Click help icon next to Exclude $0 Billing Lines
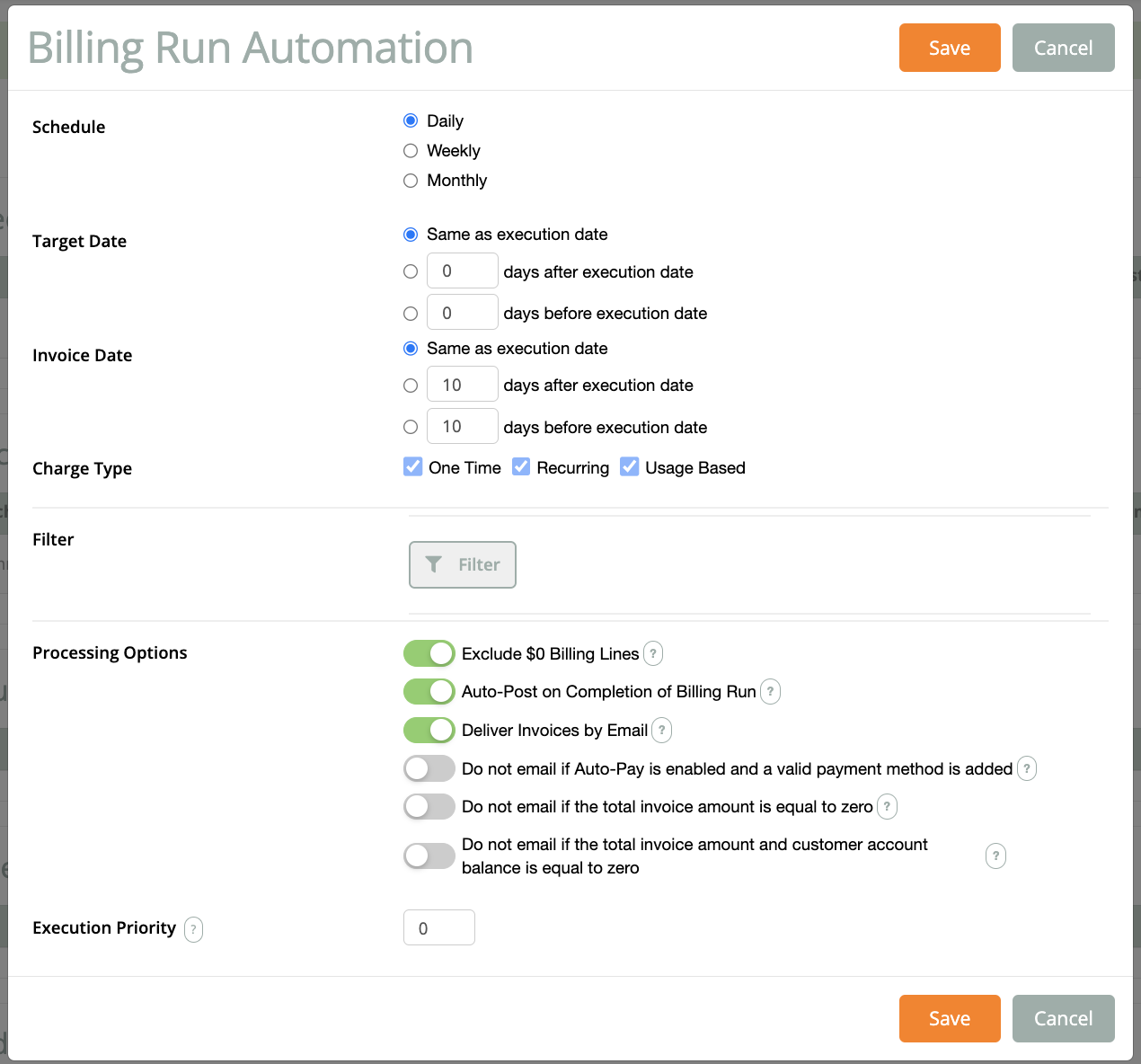This screenshot has height=1064, width=1141. click(653, 653)
